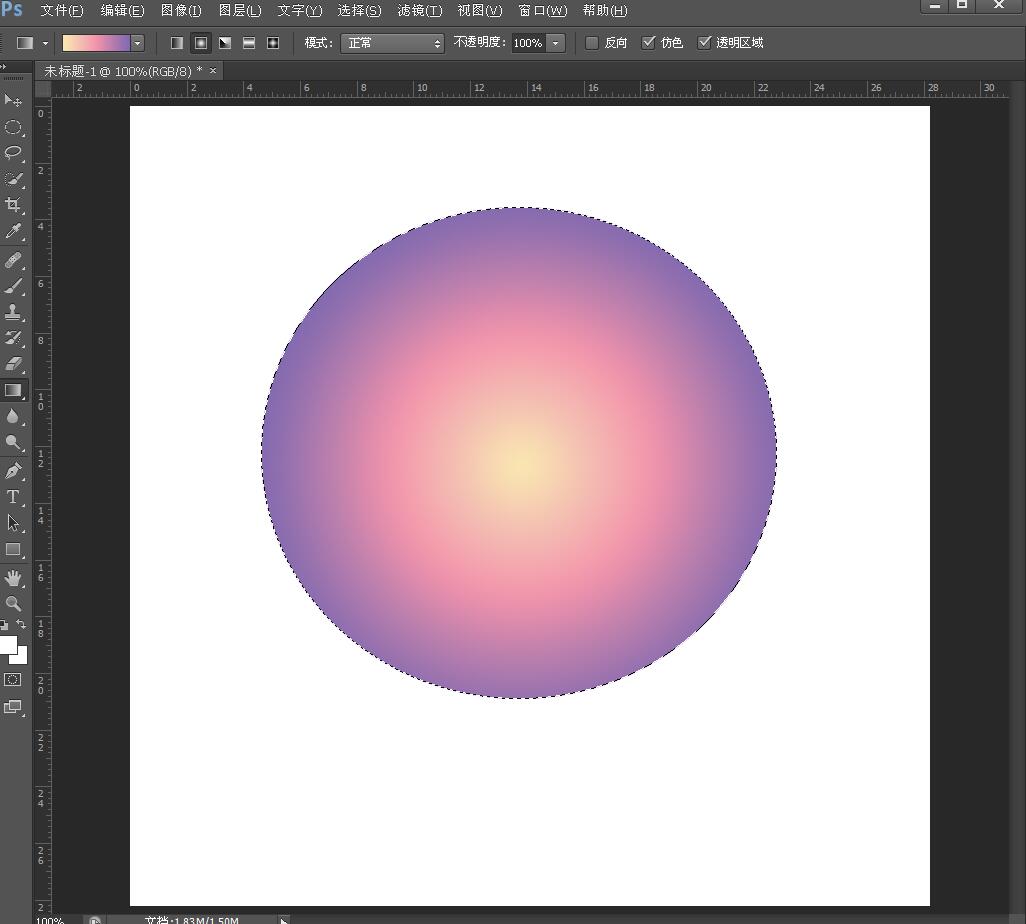This screenshot has width=1026, height=924.
Task: Click the gradient preview swatch to edit
Action: click(x=96, y=43)
